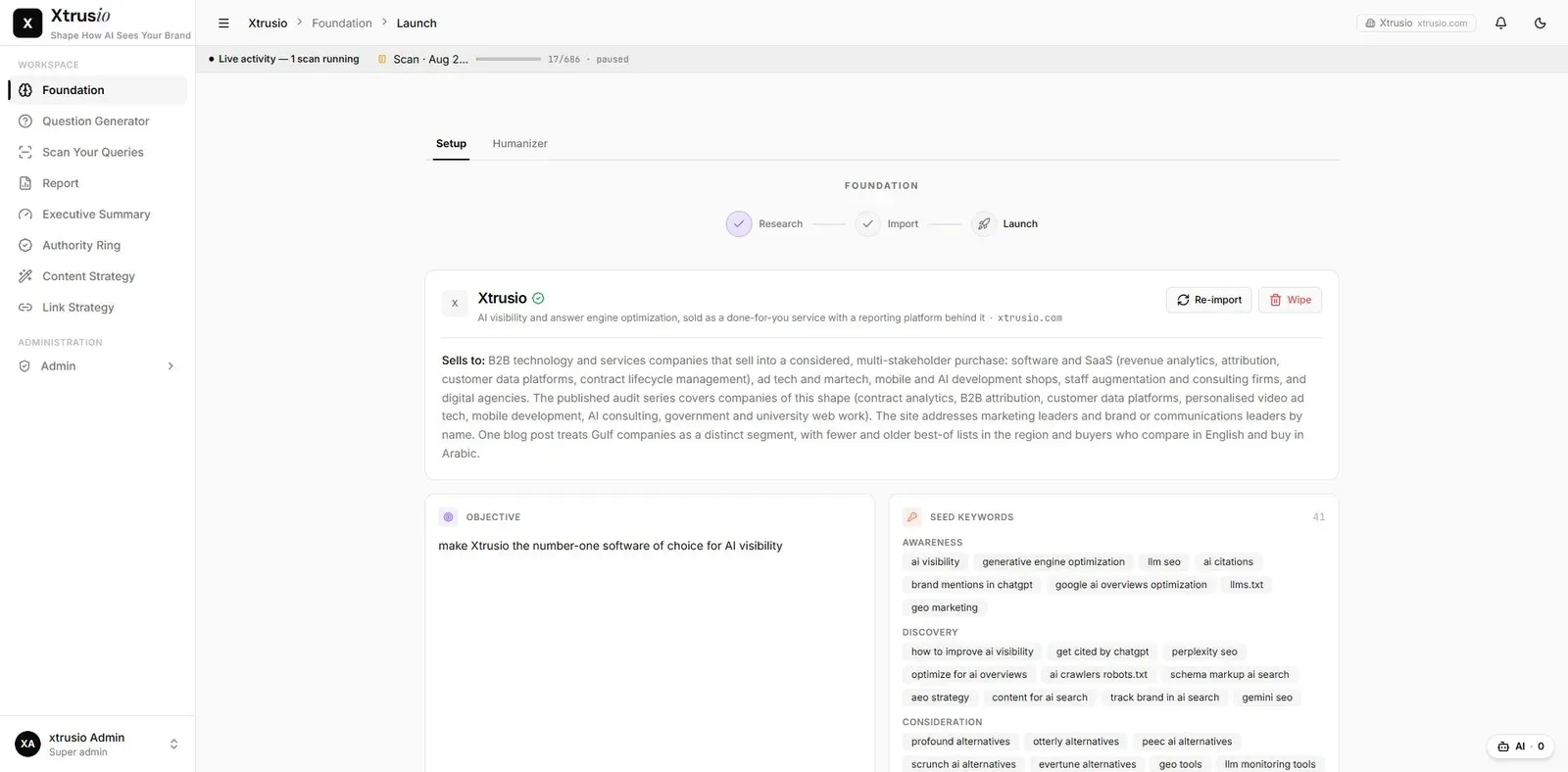Click the 'brand mentions in chatgpt' chip
Image resolution: width=1568 pixels, height=772 pixels.
click(x=972, y=585)
